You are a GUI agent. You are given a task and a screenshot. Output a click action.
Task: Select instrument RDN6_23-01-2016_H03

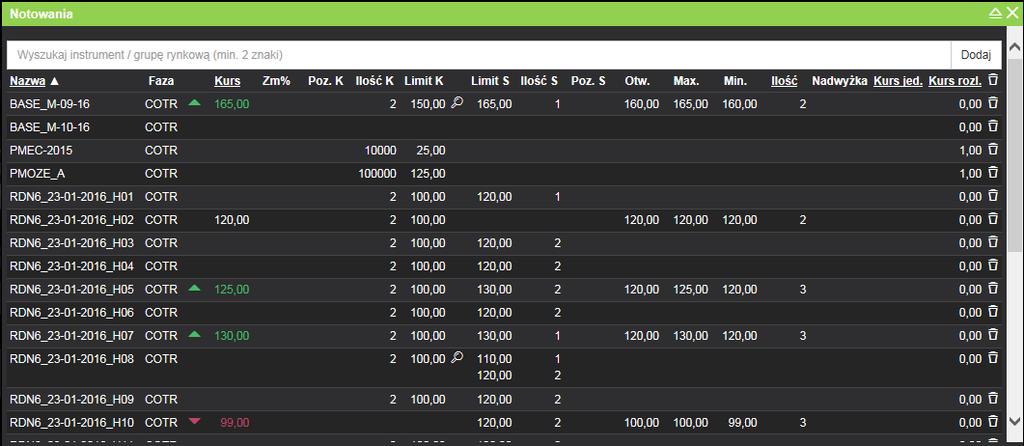pyautogui.click(x=72, y=243)
